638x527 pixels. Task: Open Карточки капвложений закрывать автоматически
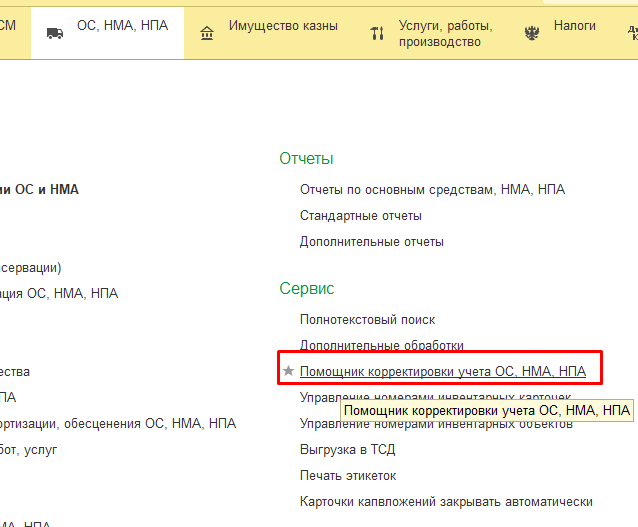pyautogui.click(x=446, y=501)
